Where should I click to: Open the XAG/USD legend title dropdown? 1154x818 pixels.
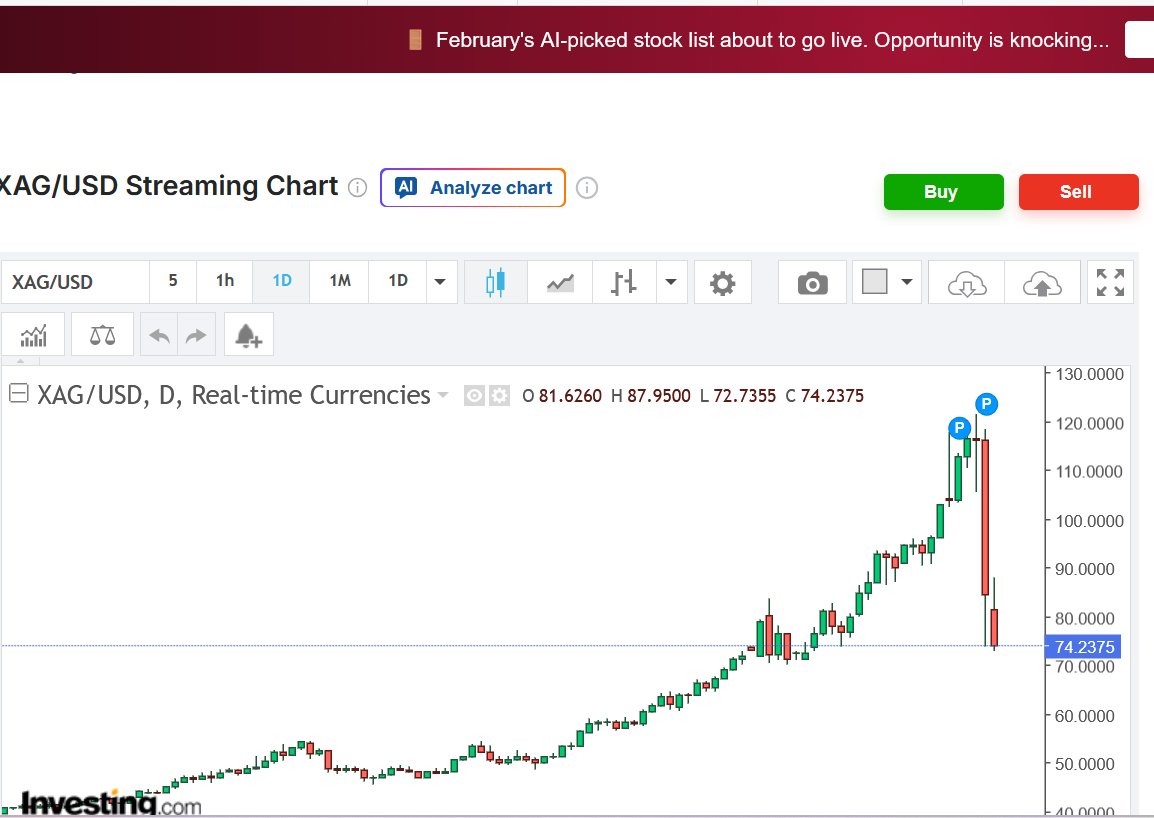click(442, 395)
